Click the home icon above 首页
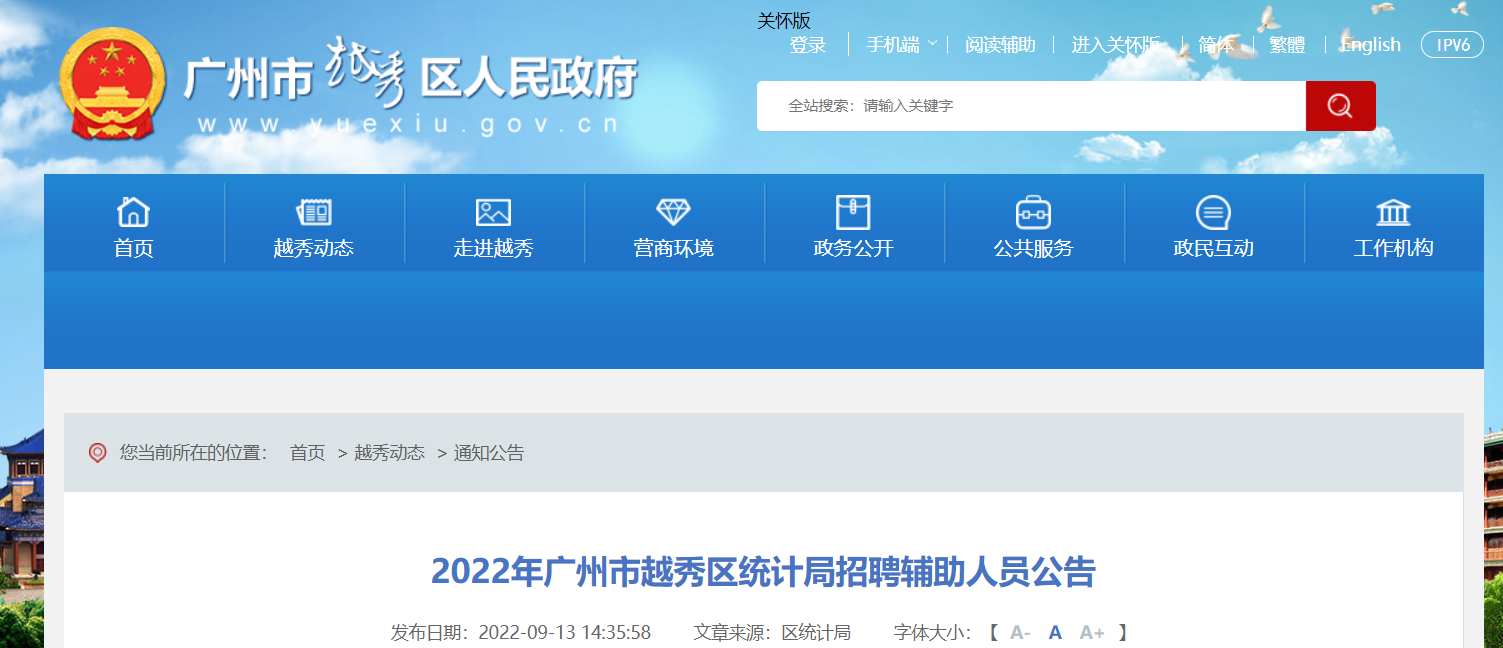The height and width of the screenshot is (648, 1503). click(133, 212)
